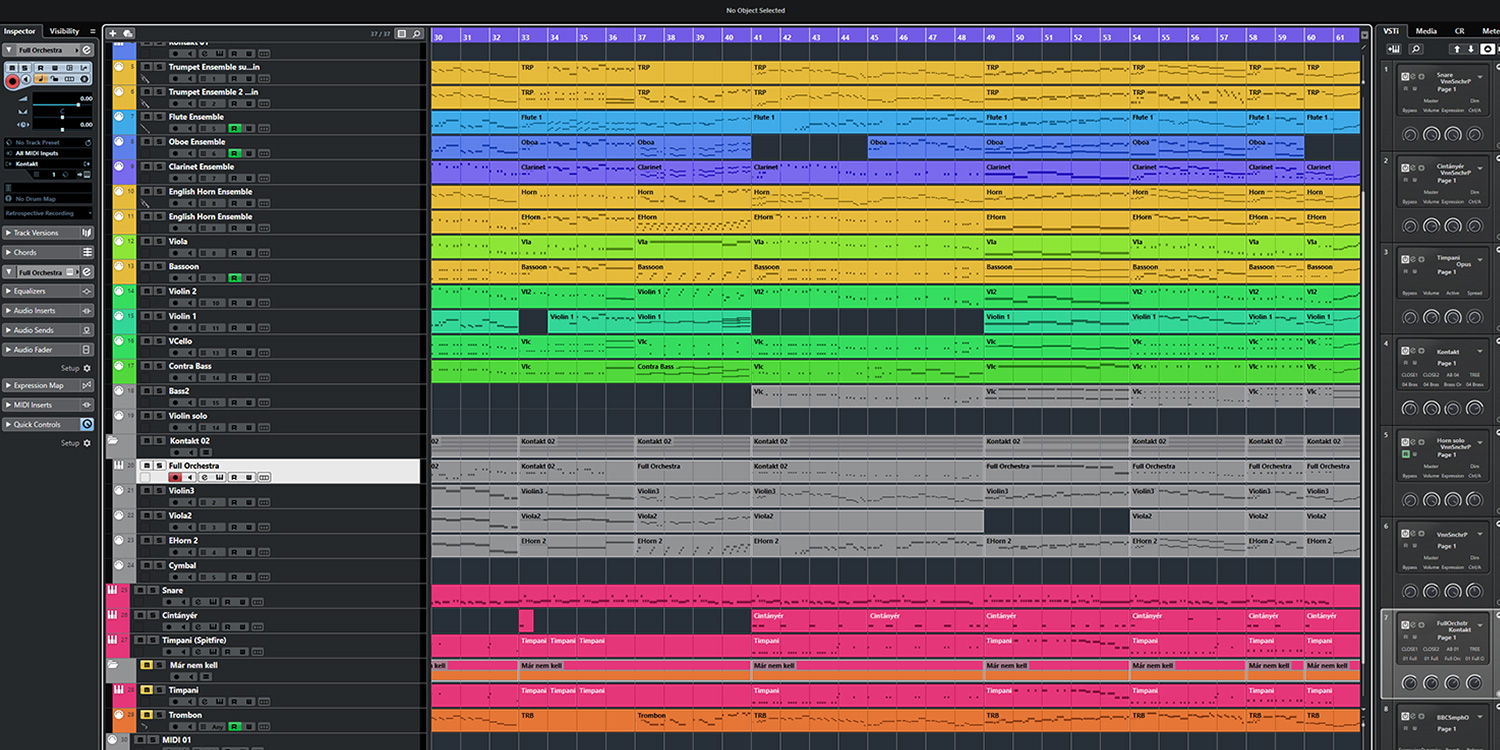Click the Equalizers section bypass icon
This screenshot has width=1500, height=750.
coord(87,291)
